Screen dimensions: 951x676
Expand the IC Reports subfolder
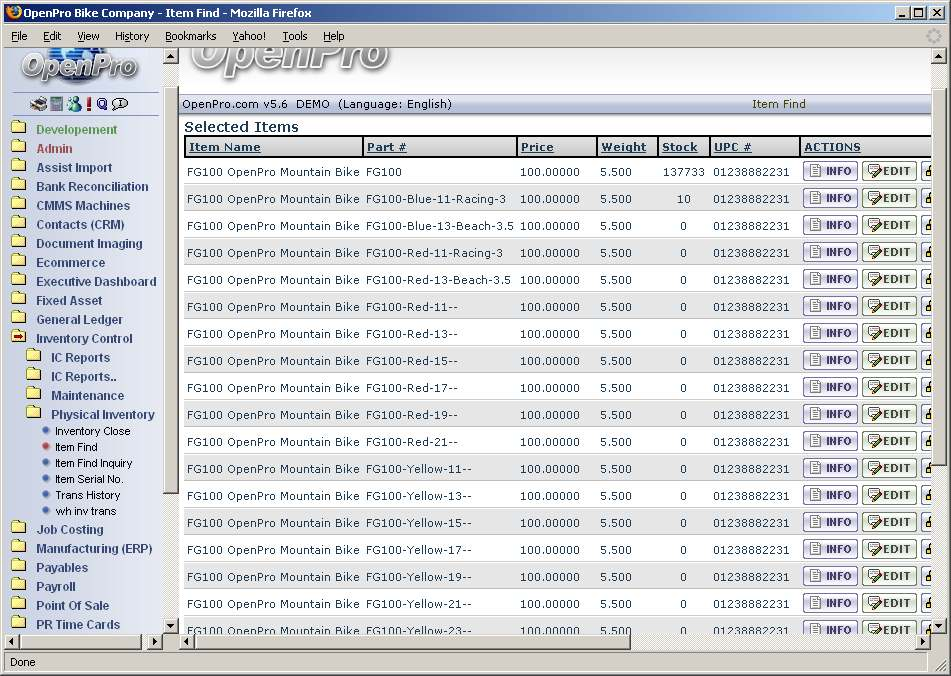click(33, 357)
